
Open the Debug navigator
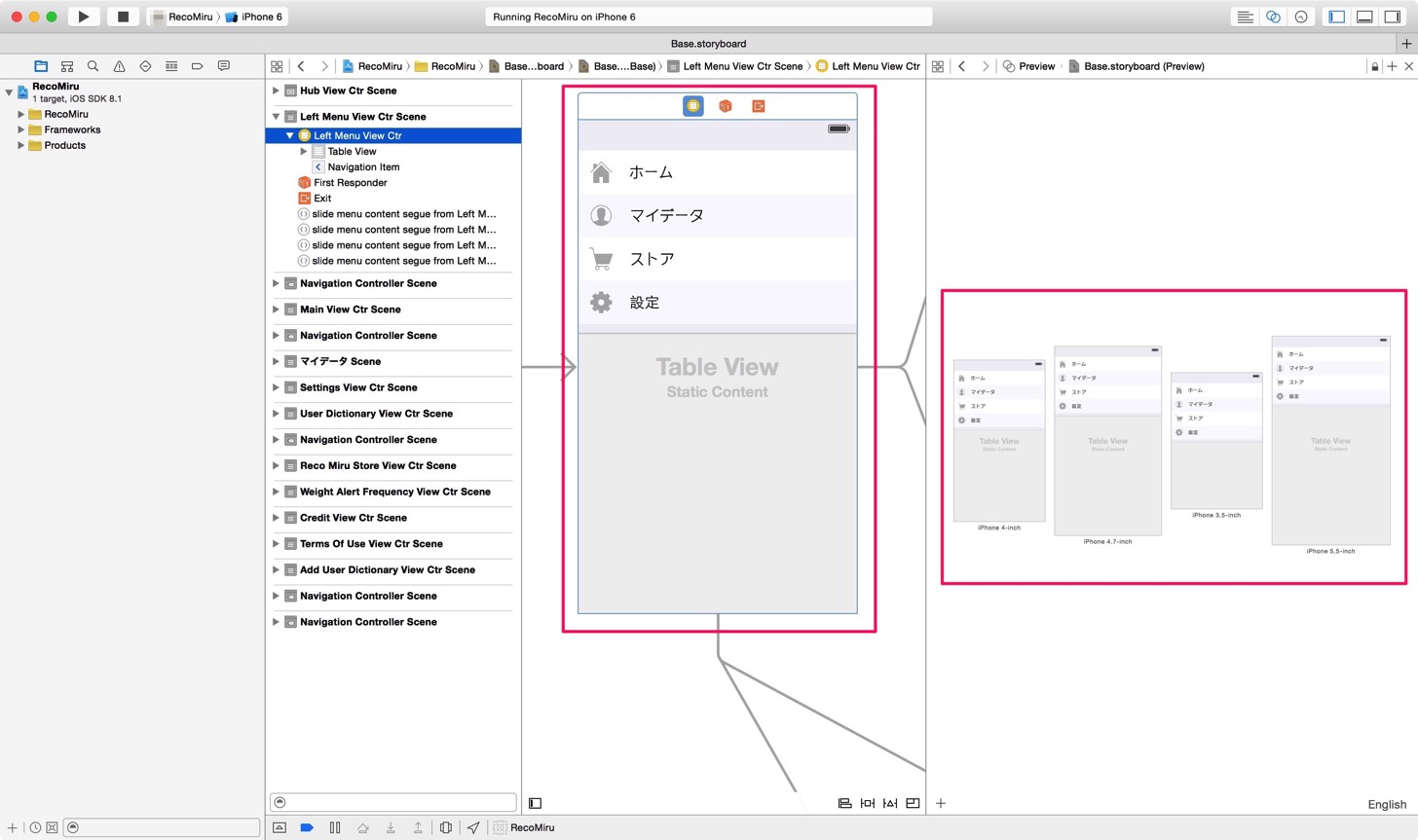[x=171, y=66]
